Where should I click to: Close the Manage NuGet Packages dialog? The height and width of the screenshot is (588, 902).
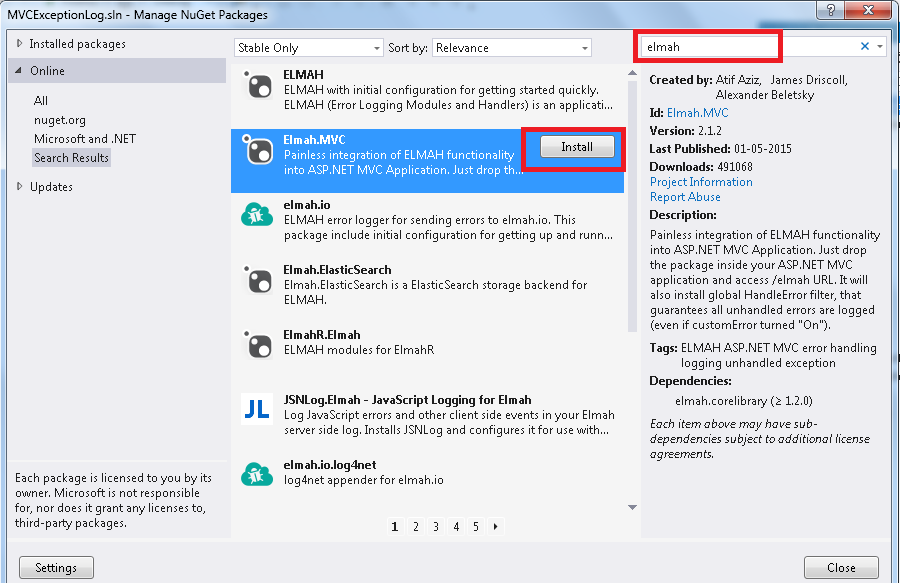(841, 568)
